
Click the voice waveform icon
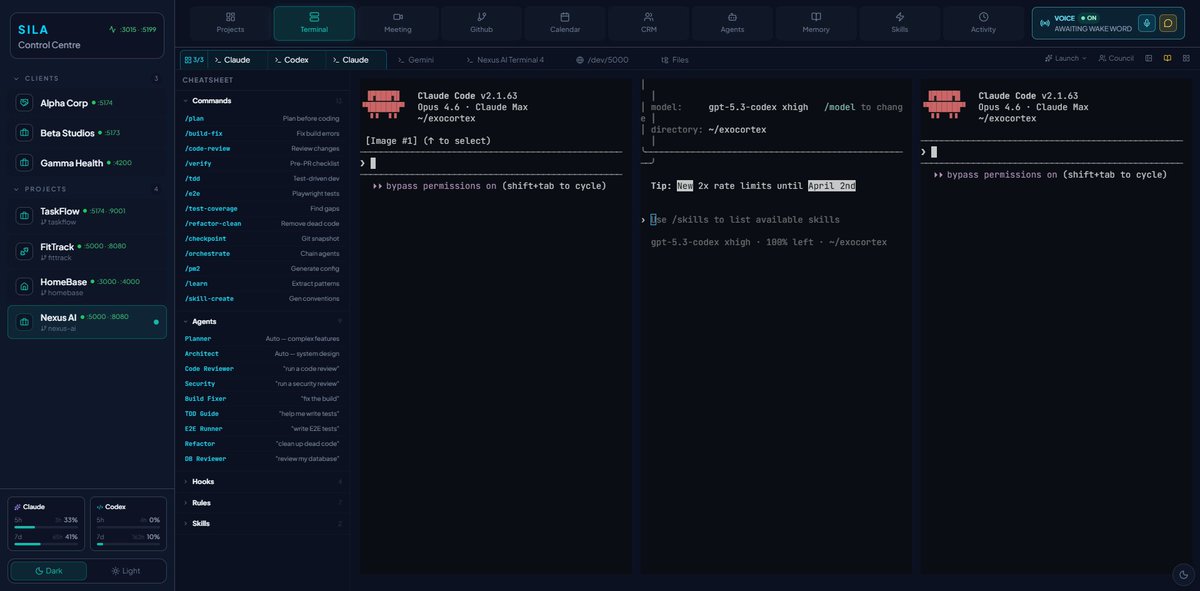(x=1044, y=23)
